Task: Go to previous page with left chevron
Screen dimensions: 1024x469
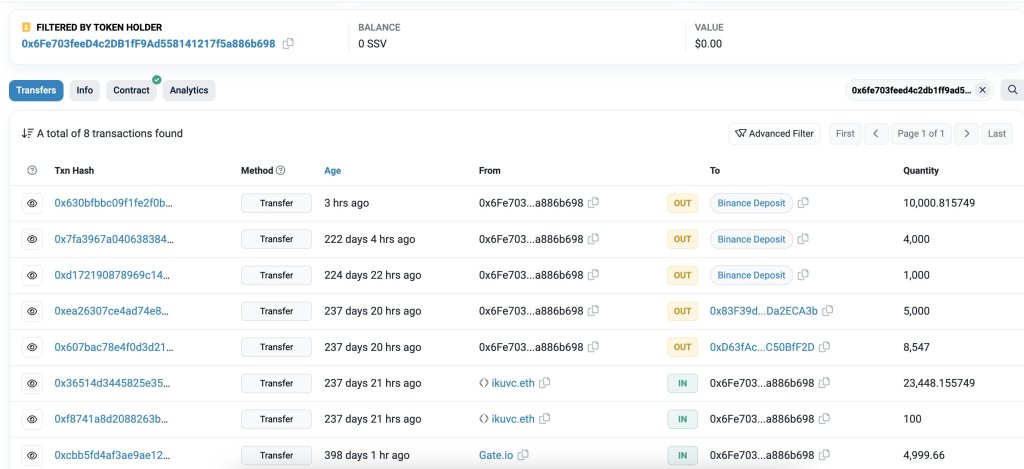Action: 876,133
